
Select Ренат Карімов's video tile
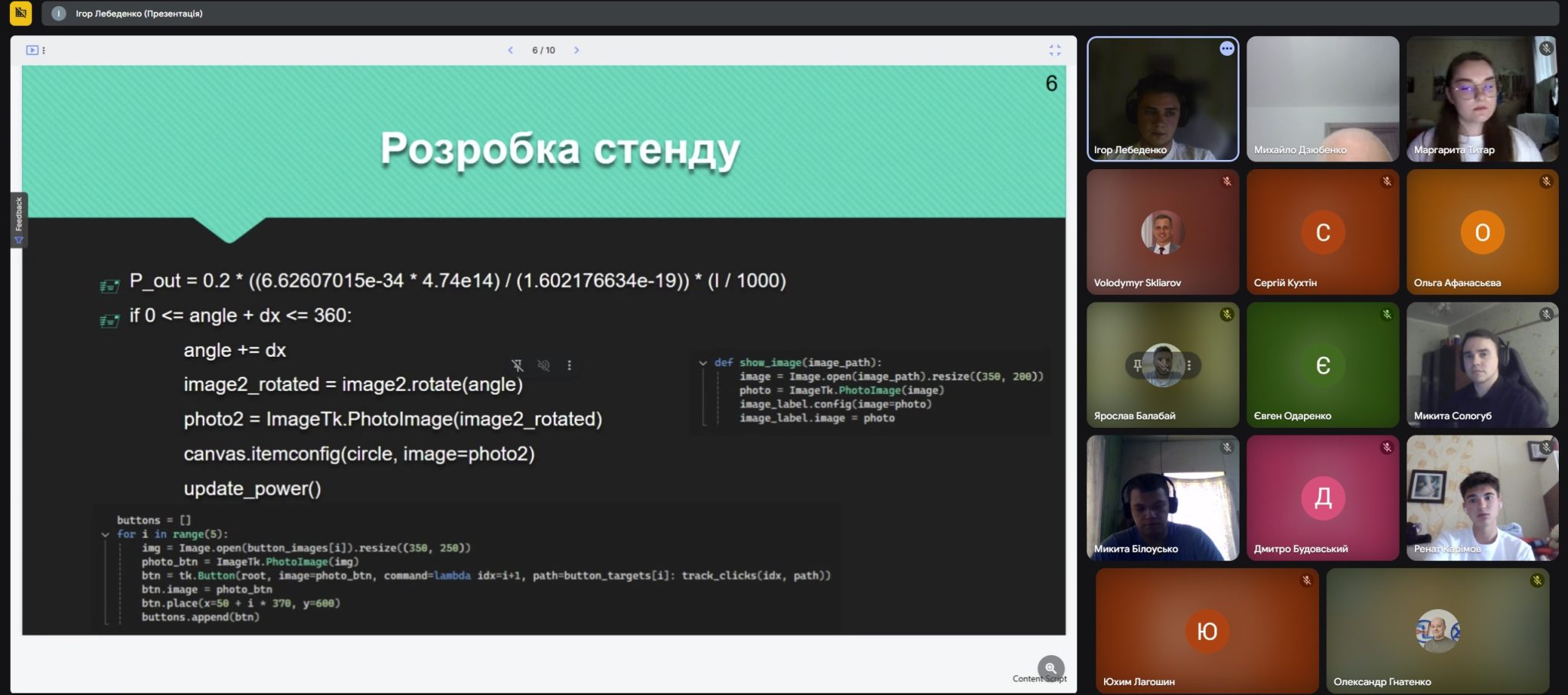click(x=1482, y=498)
